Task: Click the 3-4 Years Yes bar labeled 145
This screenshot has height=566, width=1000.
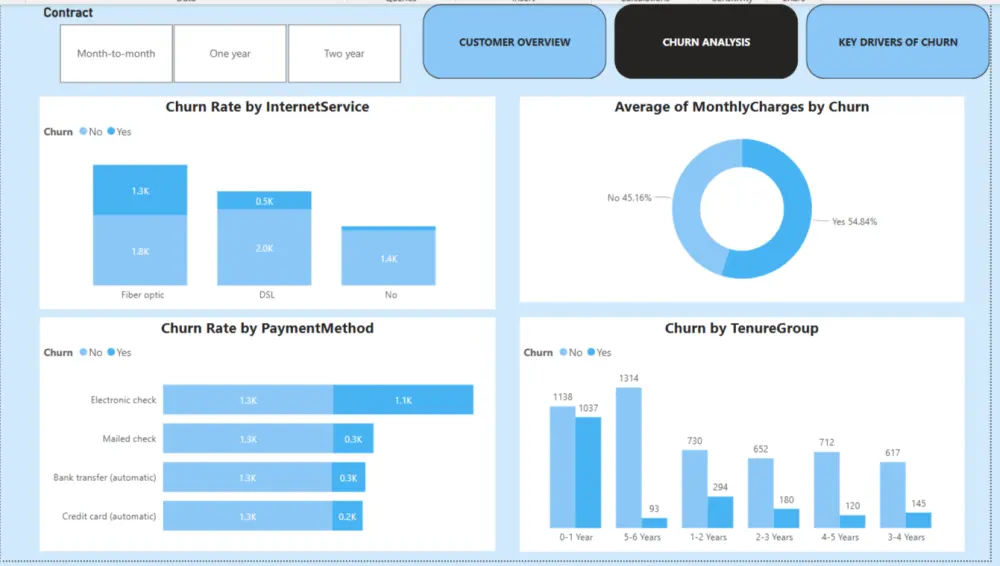Action: click(x=918, y=520)
